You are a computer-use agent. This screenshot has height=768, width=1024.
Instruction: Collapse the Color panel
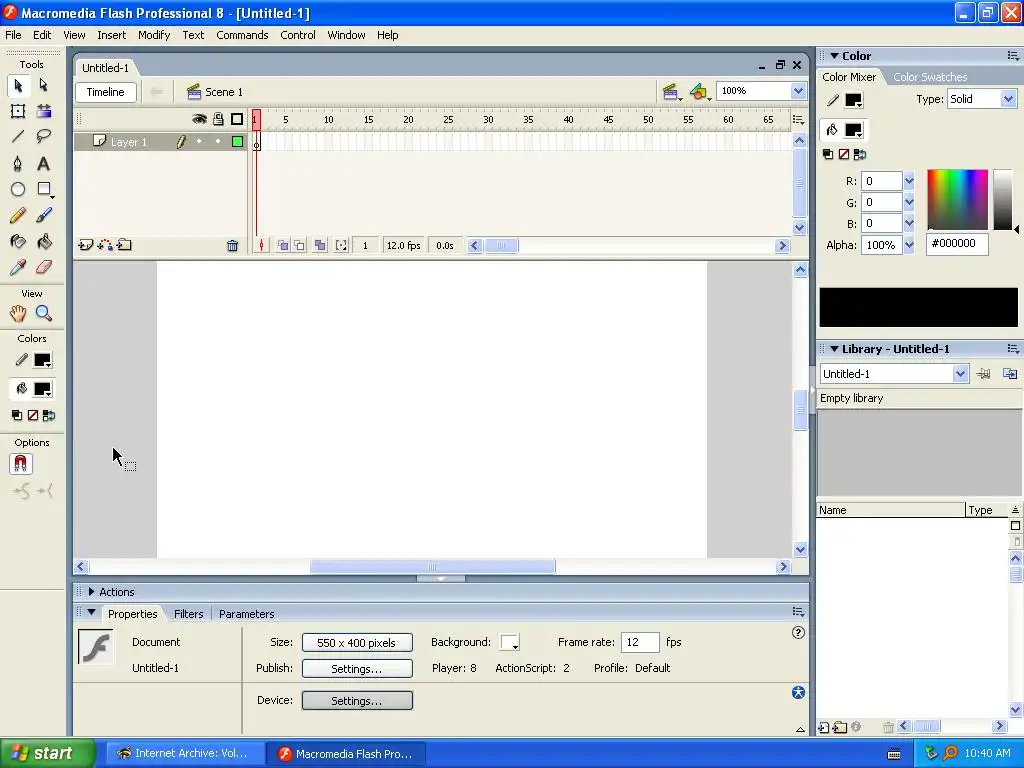834,56
